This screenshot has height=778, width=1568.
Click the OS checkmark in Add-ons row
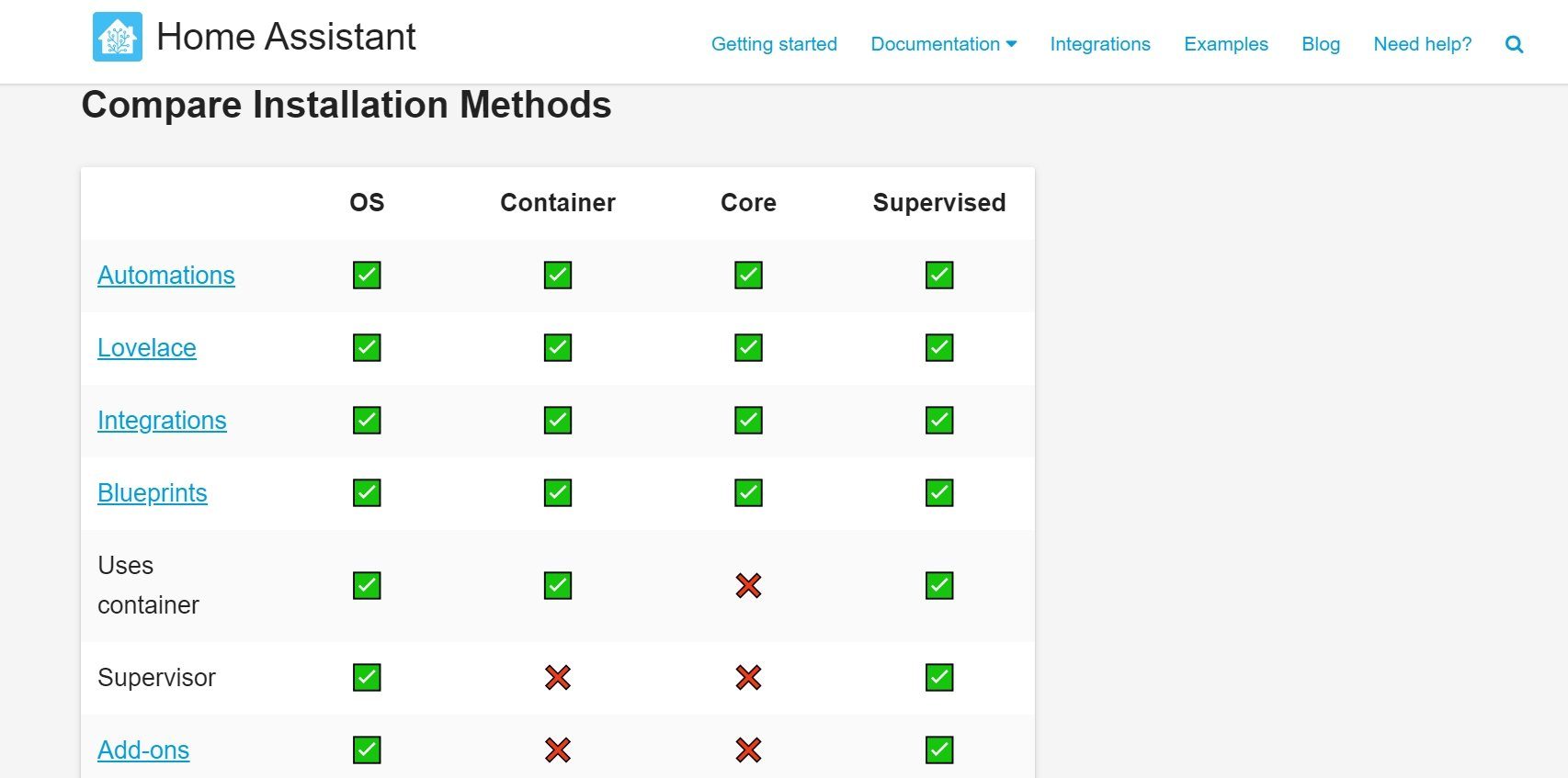click(x=367, y=750)
